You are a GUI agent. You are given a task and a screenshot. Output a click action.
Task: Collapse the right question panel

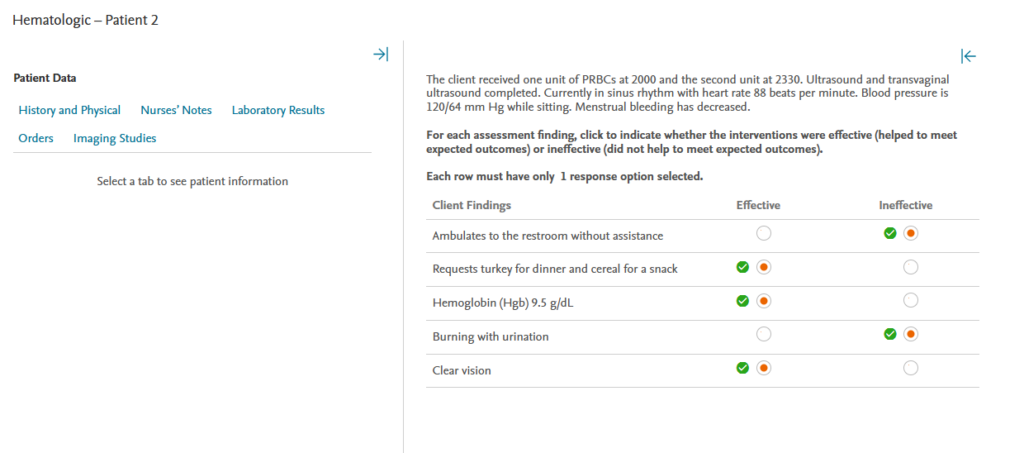click(x=967, y=56)
